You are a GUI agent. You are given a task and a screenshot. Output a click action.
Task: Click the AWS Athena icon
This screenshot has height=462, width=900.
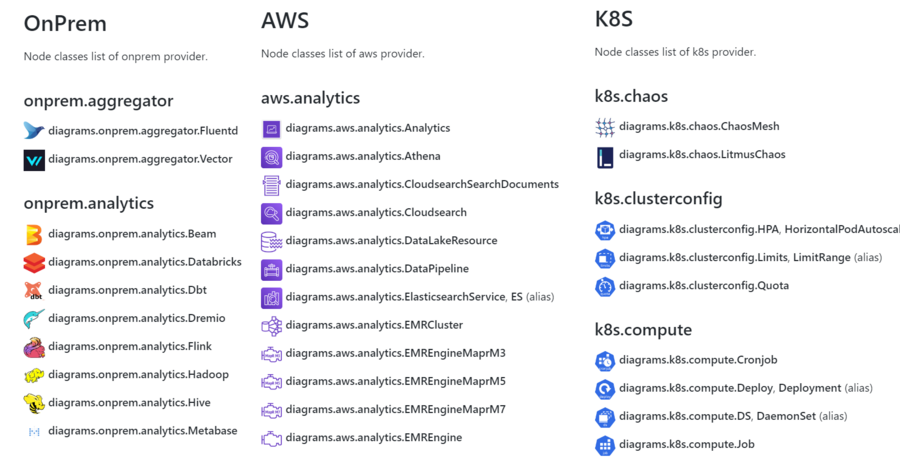tap(271, 157)
